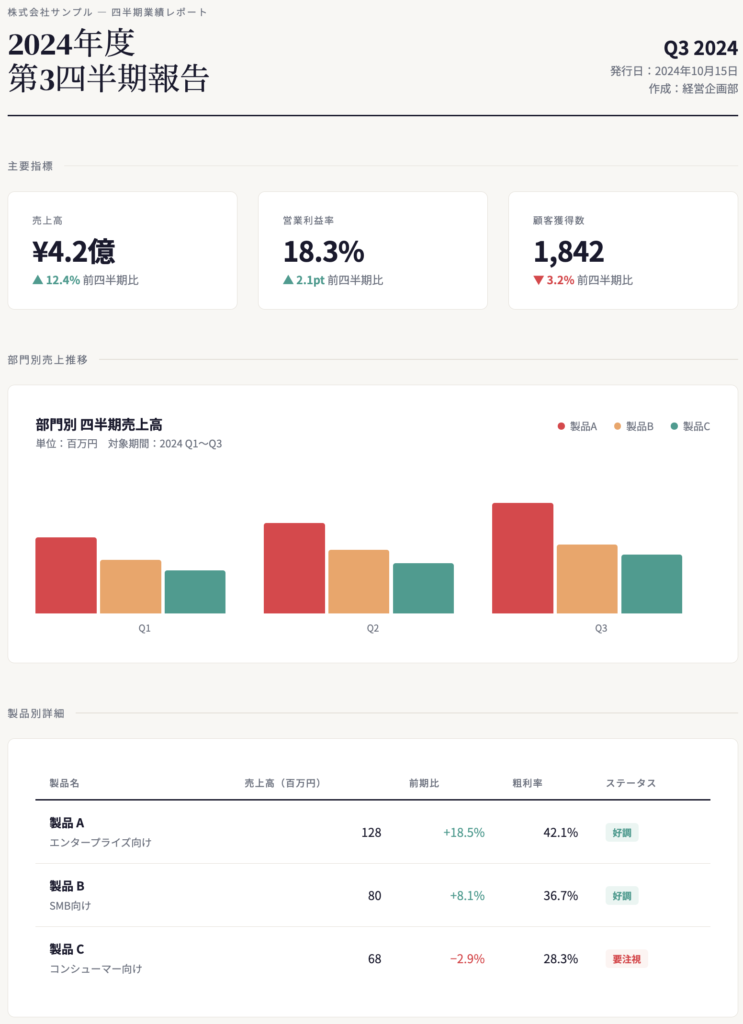
Task: Select the 製品 C product name
Action: [67, 948]
